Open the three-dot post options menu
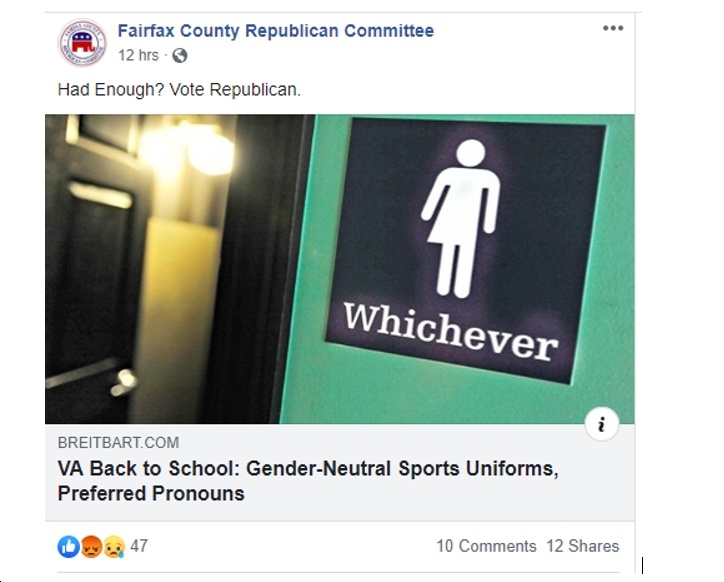The image size is (724, 582). [613, 28]
